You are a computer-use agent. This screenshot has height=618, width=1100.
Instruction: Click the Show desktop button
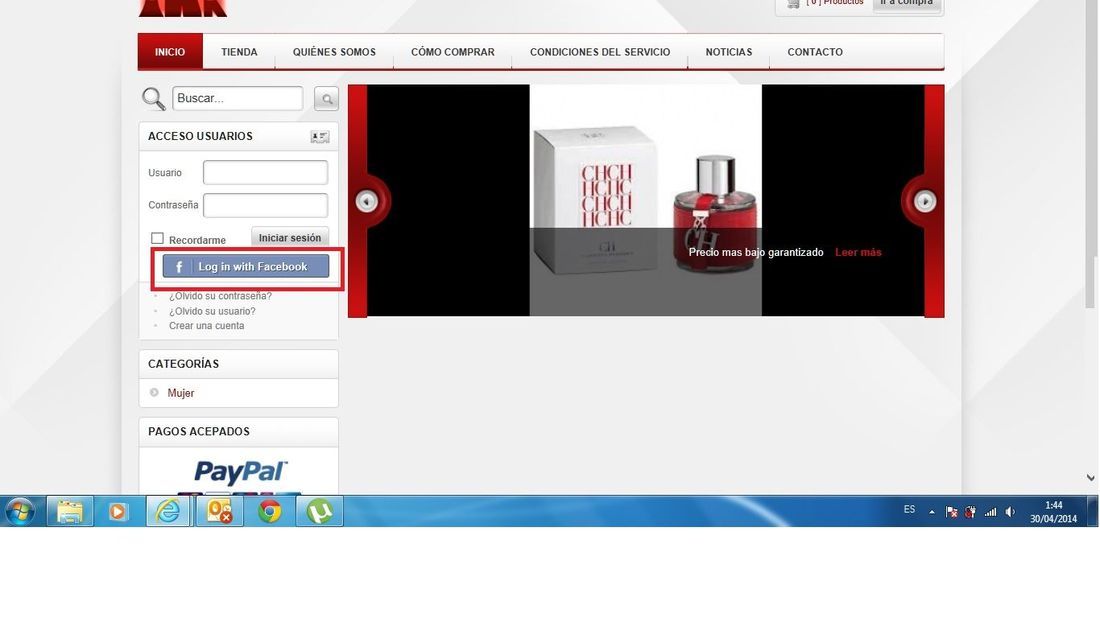[x=1092, y=511]
